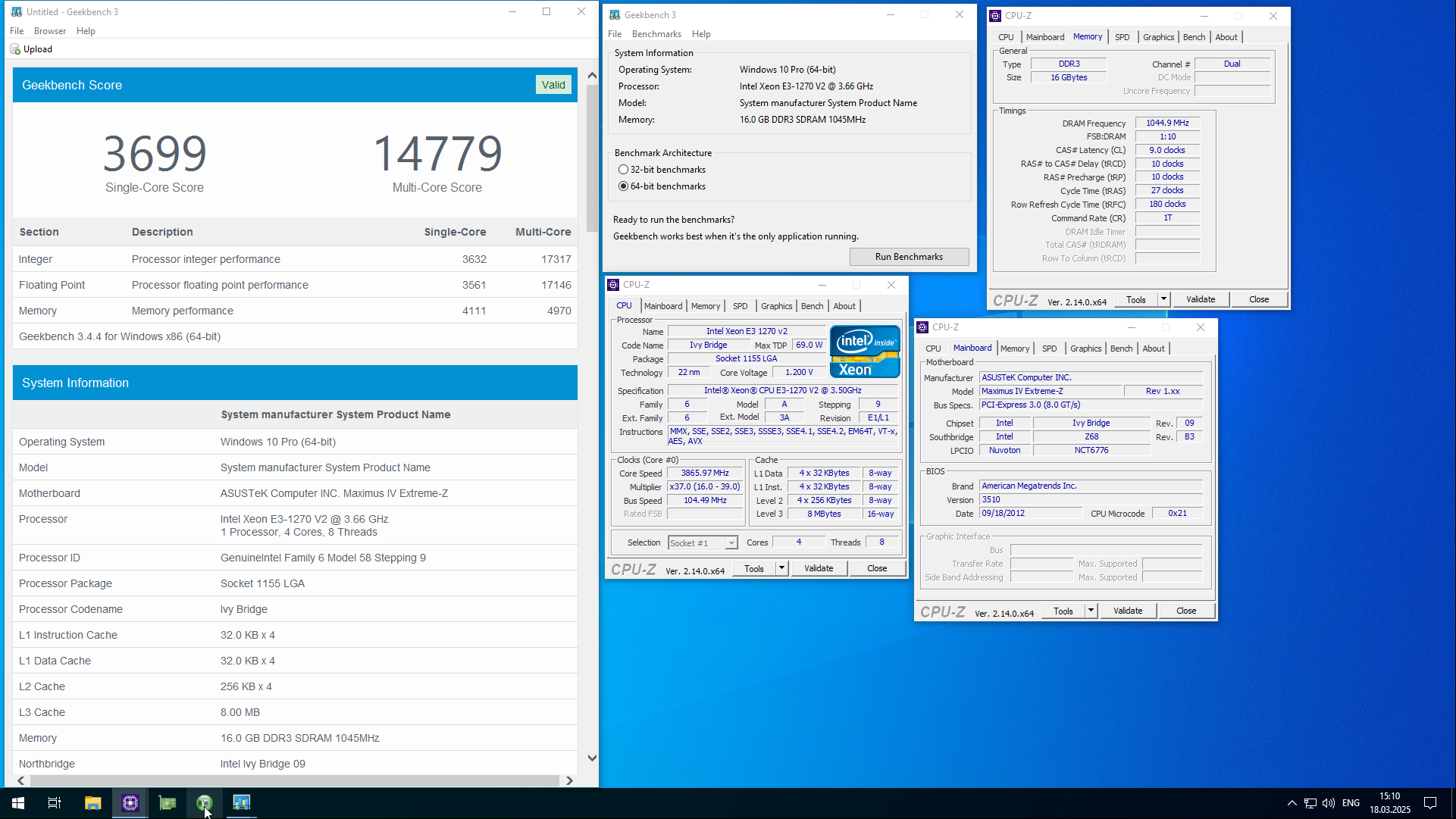
Task: Click Tools button in Memory window
Action: (x=1135, y=299)
